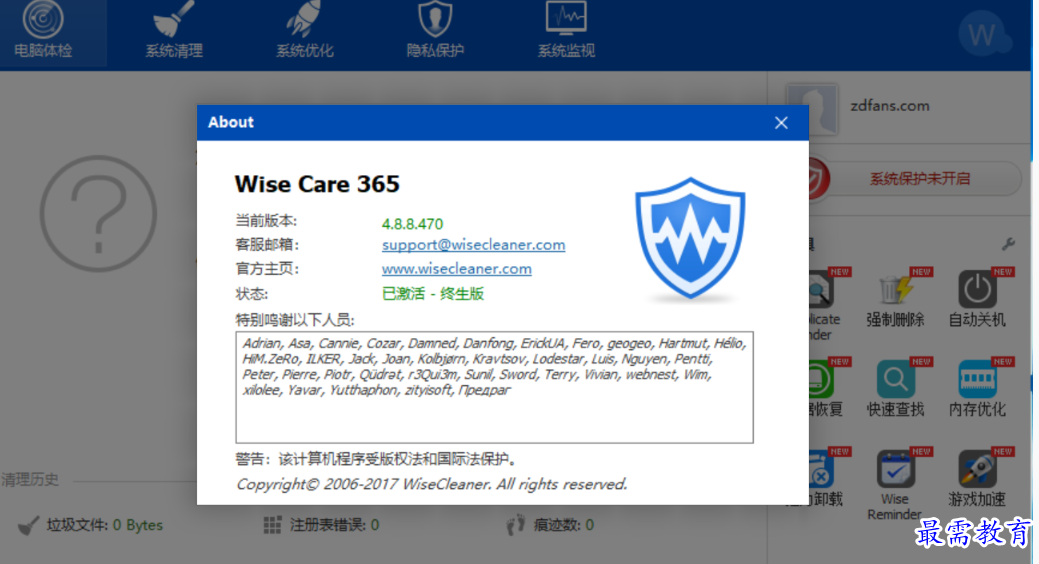Select 隐私保护 tab
The image size is (1039, 564).
[x=435, y=32]
